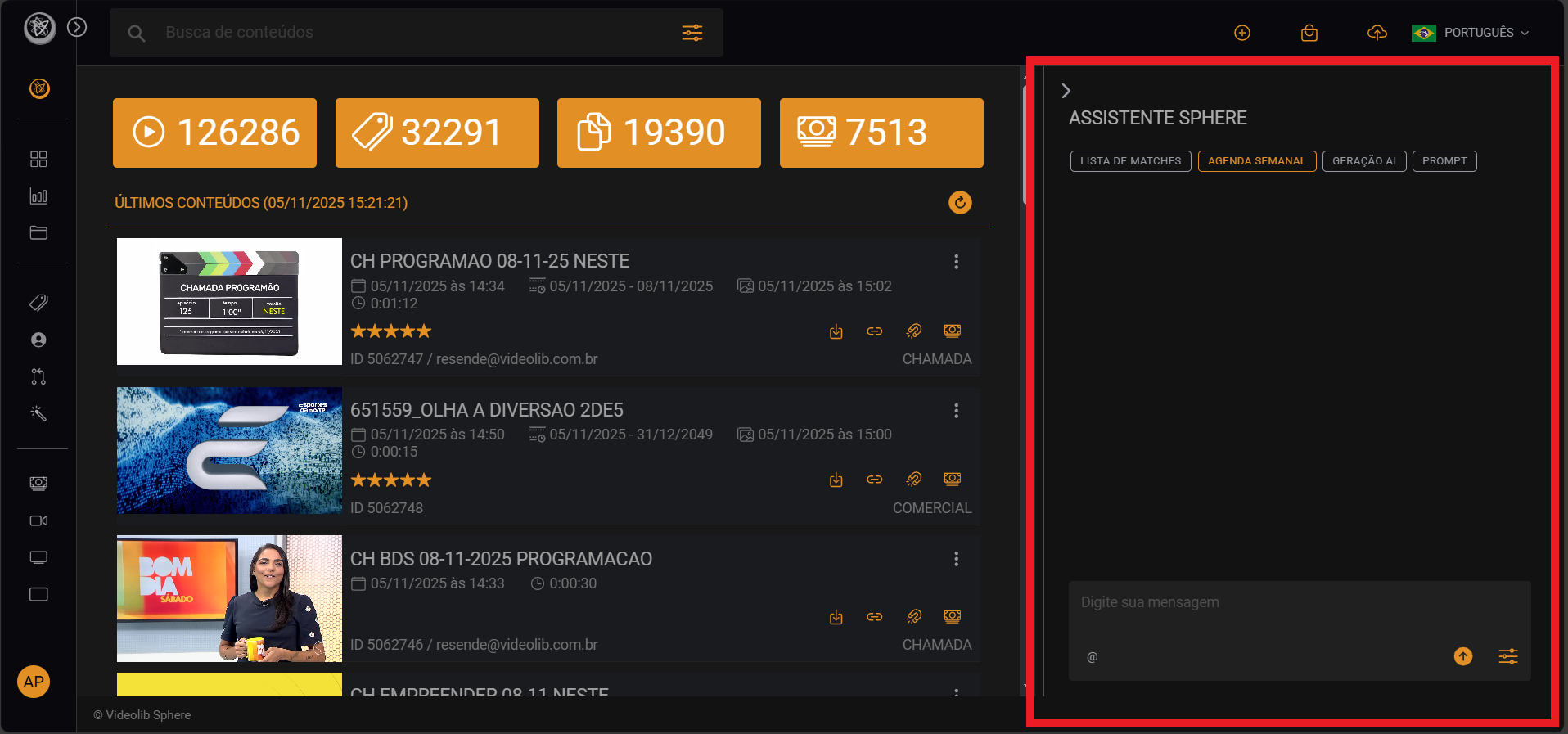Click the ID 5062748 text
The height and width of the screenshot is (734, 1568).
[386, 508]
